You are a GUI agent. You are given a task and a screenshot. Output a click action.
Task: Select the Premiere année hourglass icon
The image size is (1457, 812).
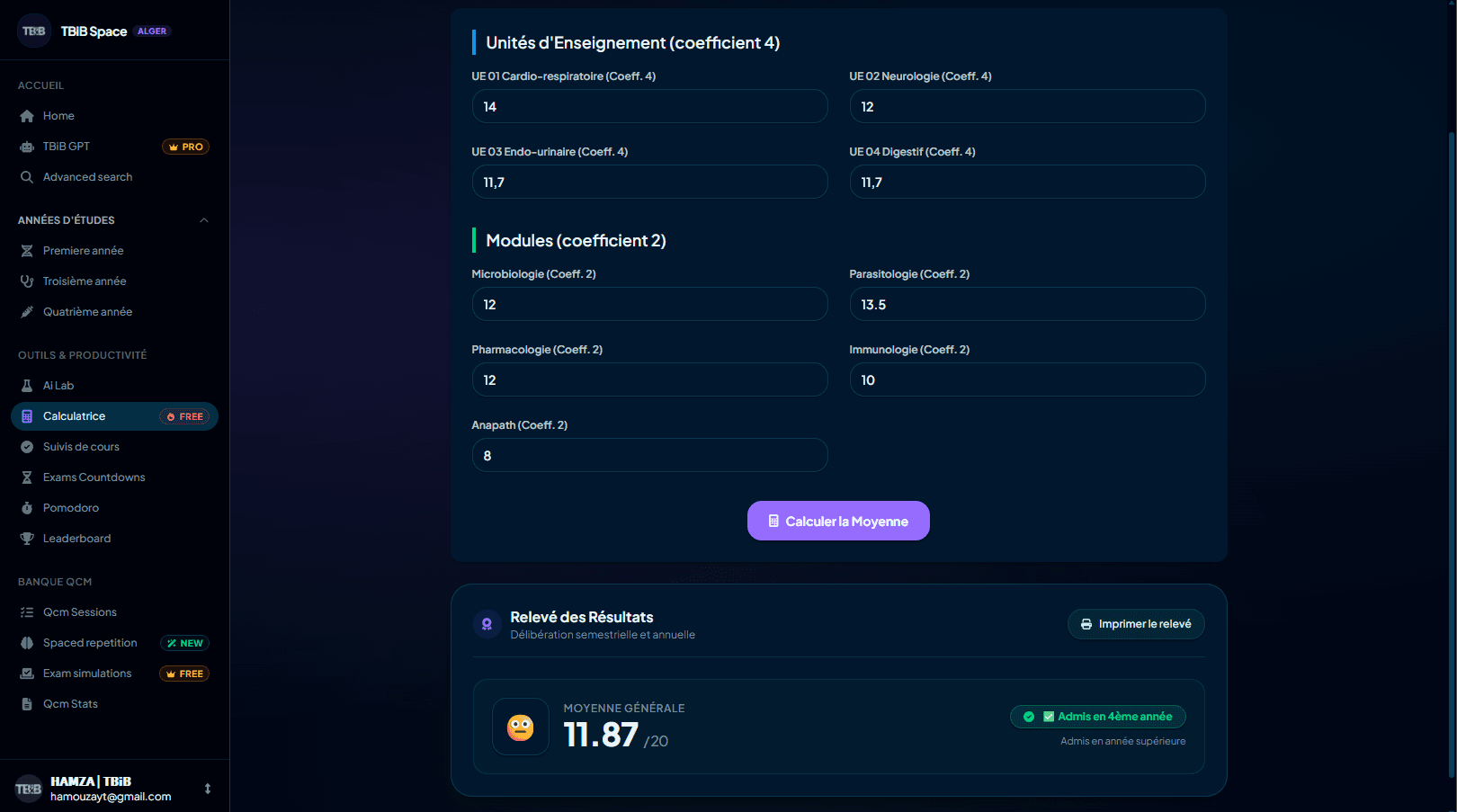[27, 251]
